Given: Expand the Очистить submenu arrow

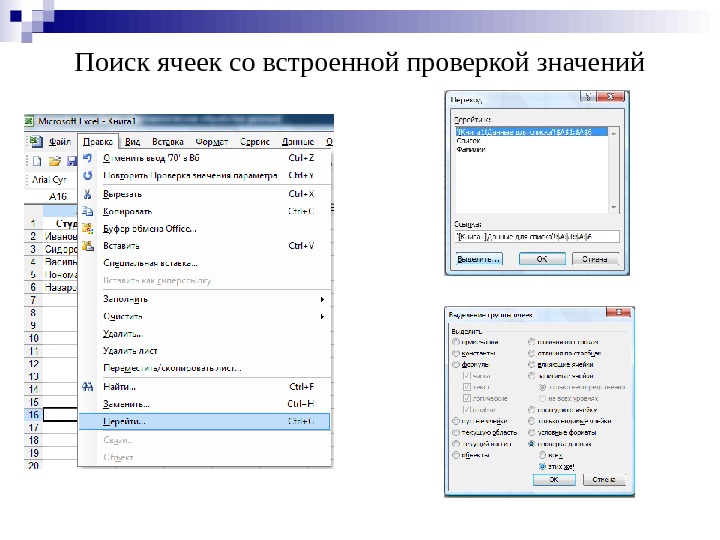Looking at the screenshot, I should (x=322, y=316).
